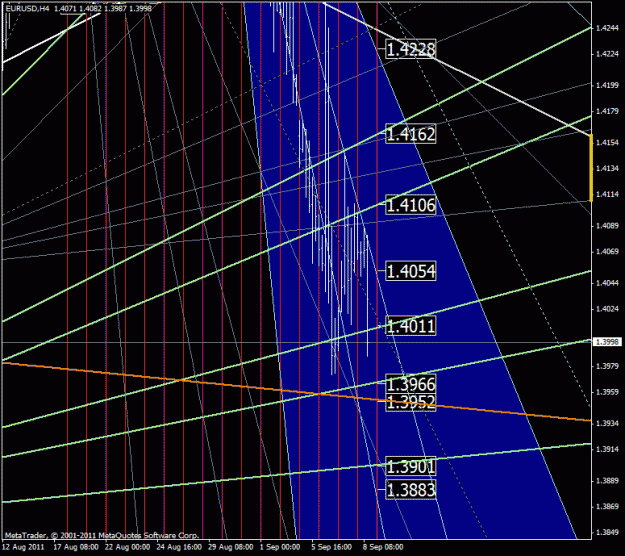Viewport: 625px width, 556px height.
Task: Click the 5 Sep 16:00 time label
Action: click(332, 547)
